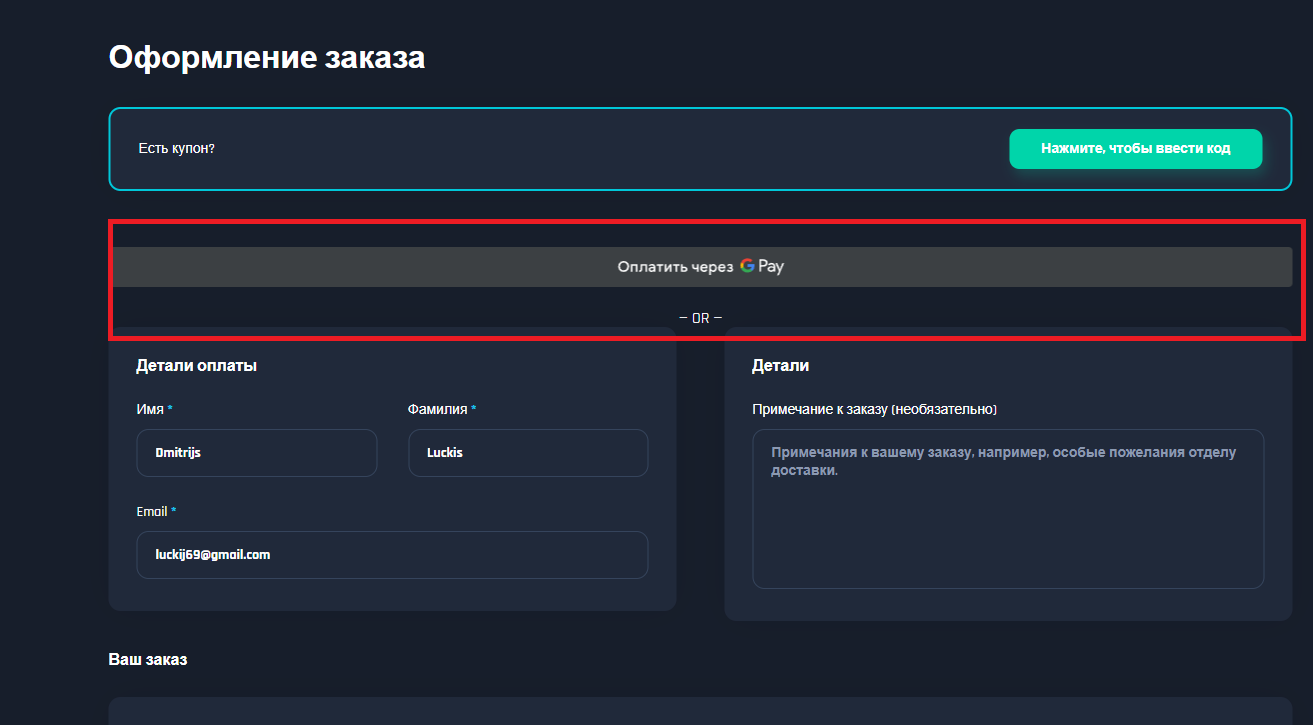Click the Email field with luckij69@gmail.com
The height and width of the screenshot is (725, 1313).
[x=392, y=554]
